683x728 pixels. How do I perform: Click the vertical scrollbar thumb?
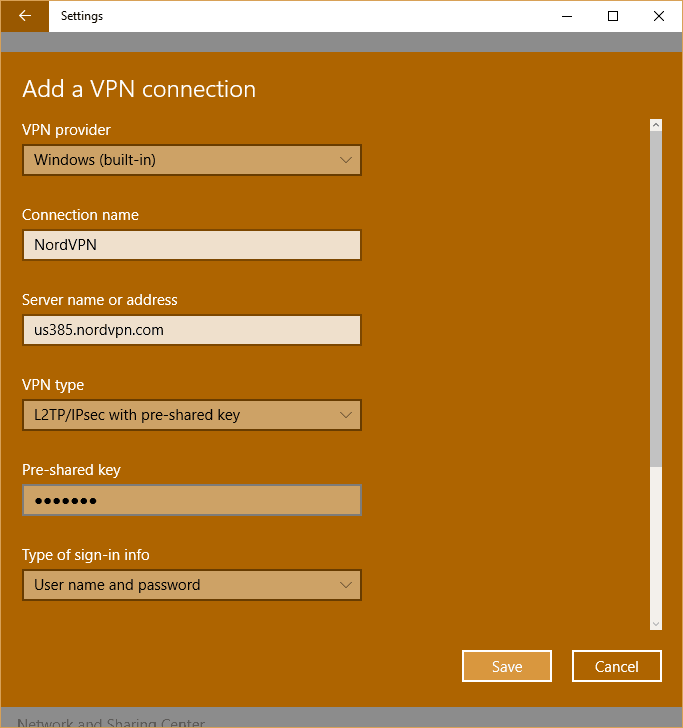pos(656,299)
